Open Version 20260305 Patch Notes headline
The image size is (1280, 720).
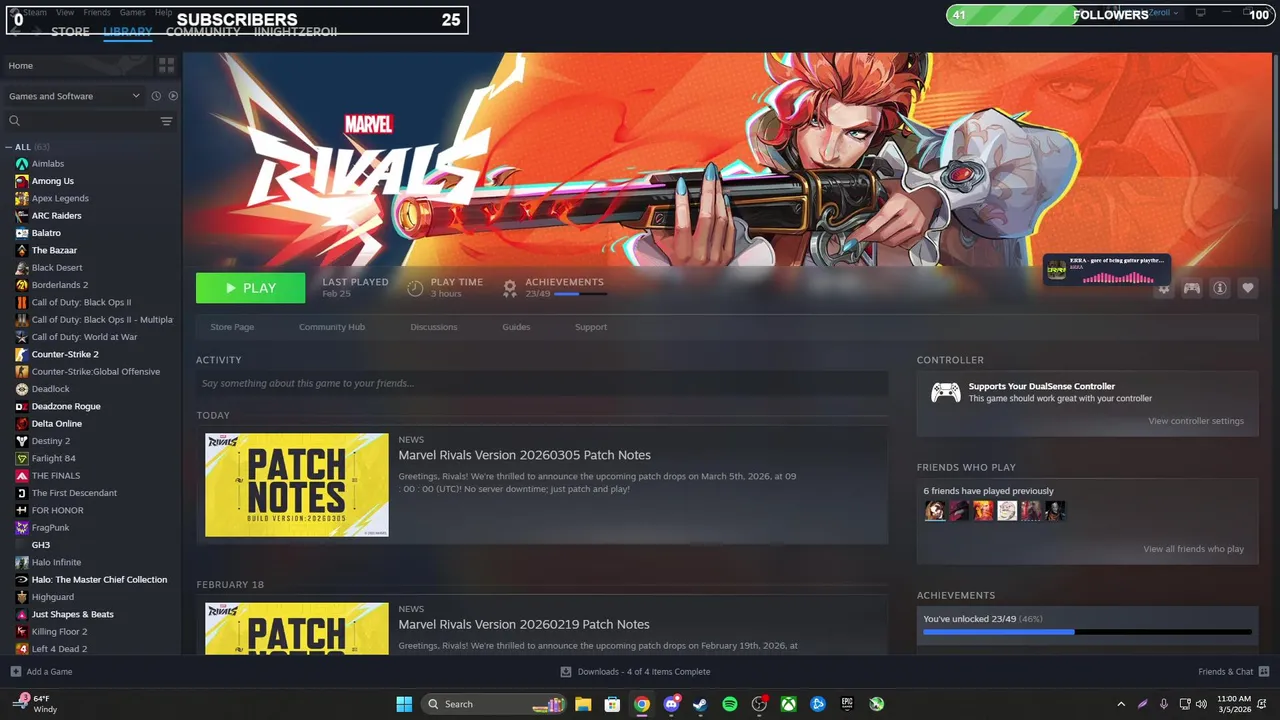[x=525, y=455]
